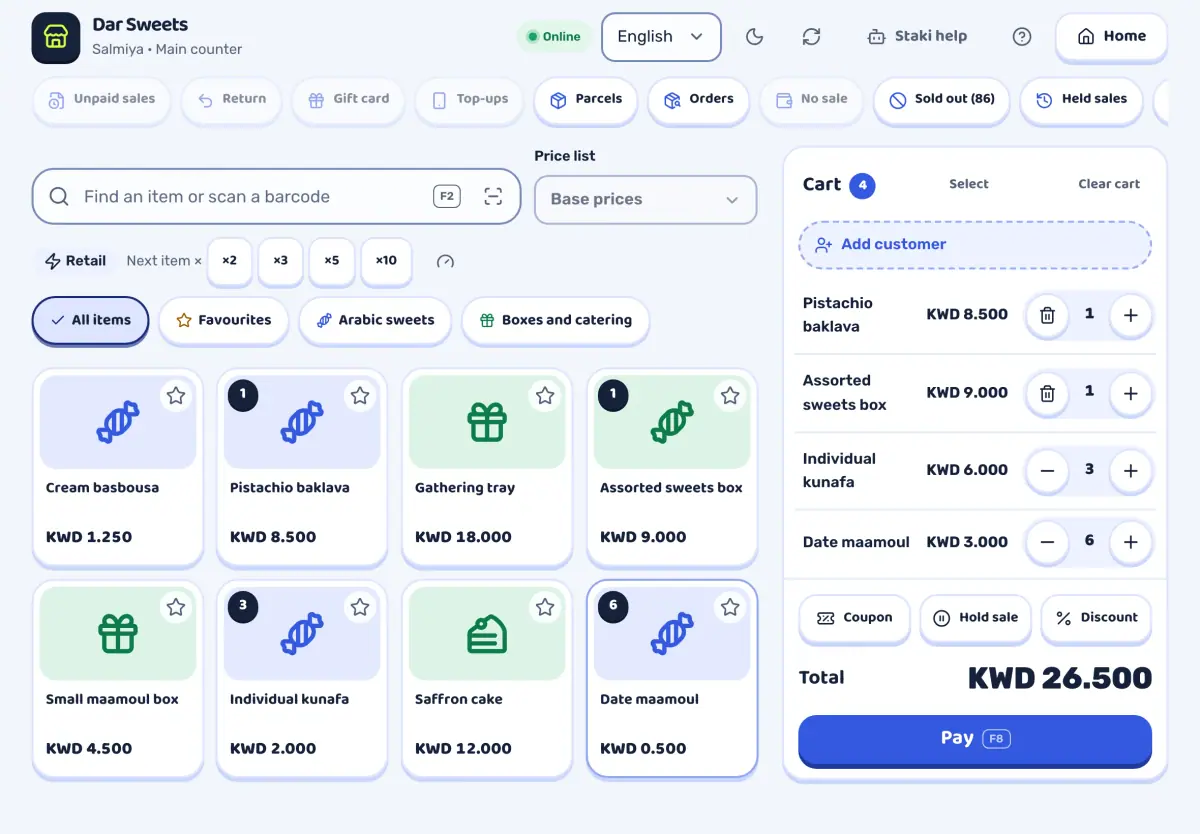Open barcode scanner icon in search field
The image size is (1200, 834).
click(x=493, y=196)
